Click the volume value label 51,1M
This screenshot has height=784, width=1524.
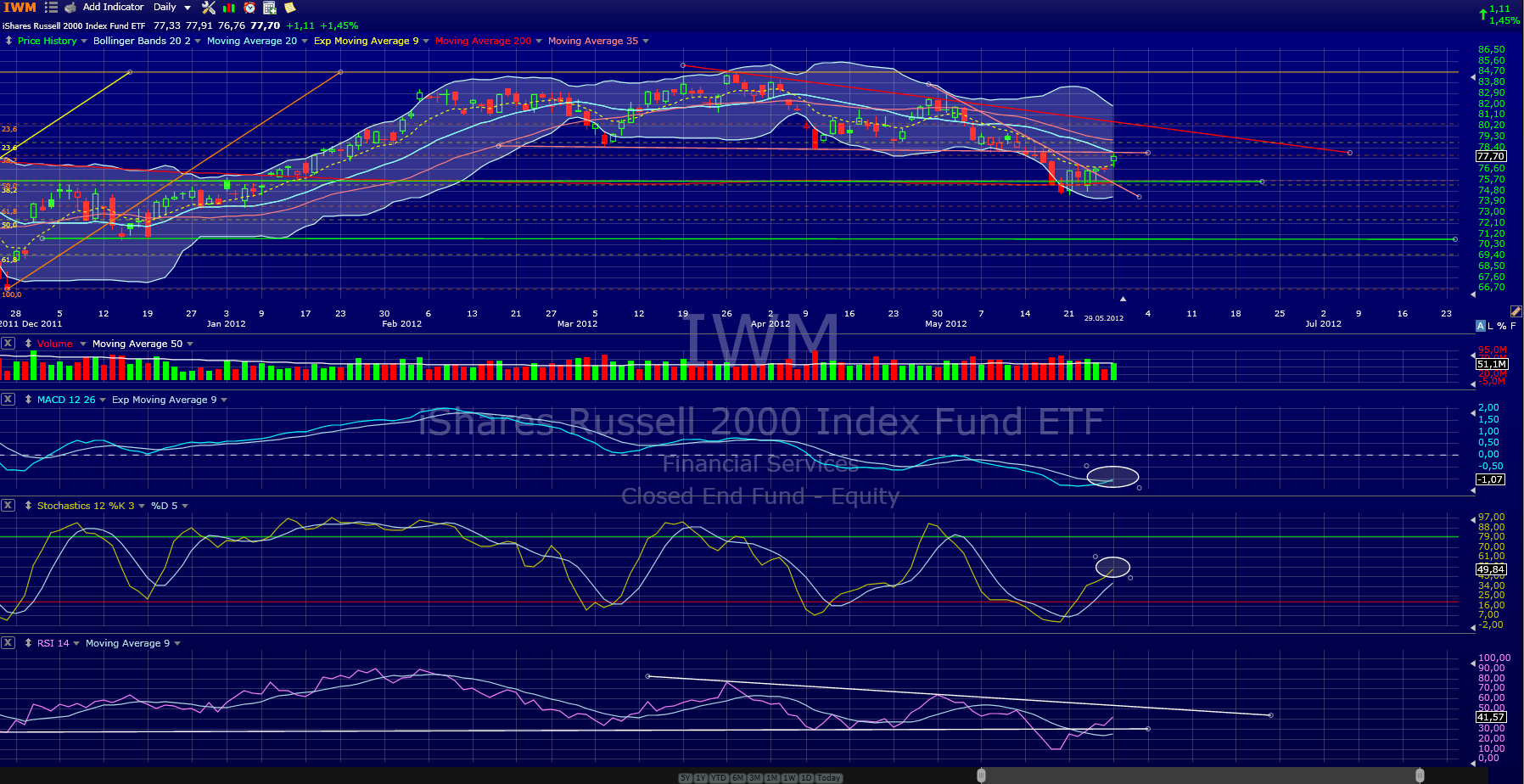point(1491,364)
